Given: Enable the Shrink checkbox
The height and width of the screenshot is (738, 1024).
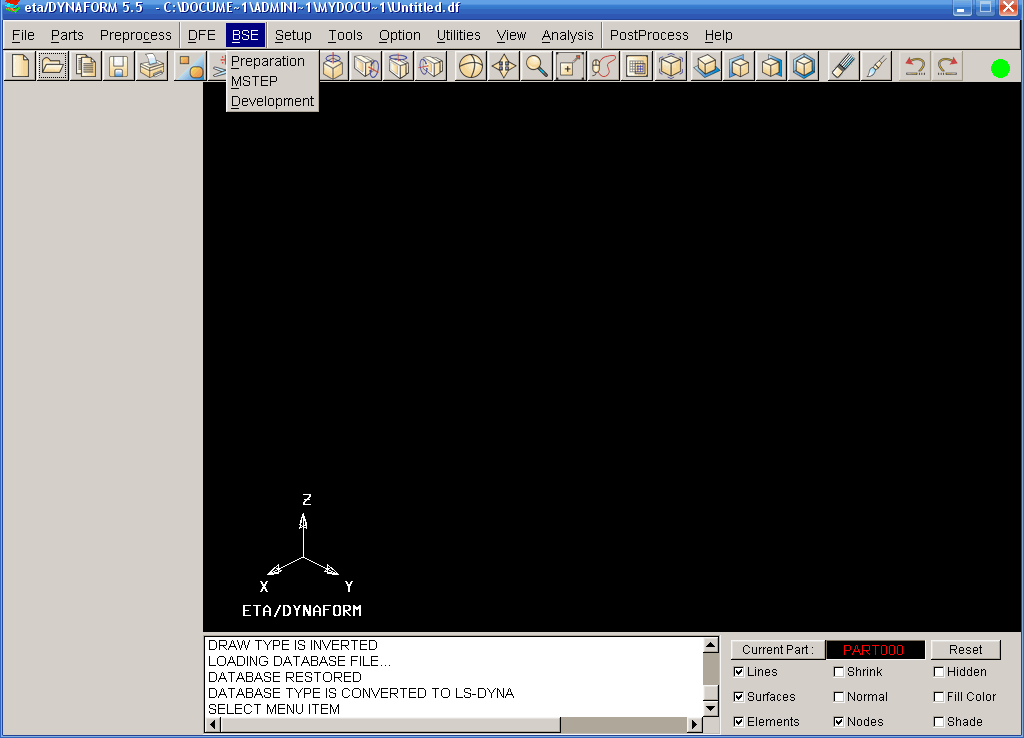Looking at the screenshot, I should click(x=839, y=672).
